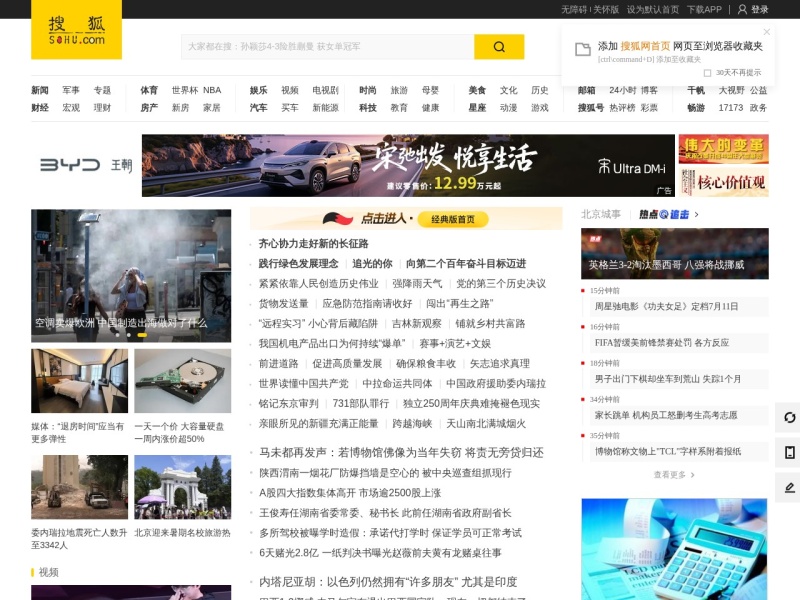Click the feedback pencil icon in sidebar
This screenshot has width=800, height=600.
(x=789, y=488)
